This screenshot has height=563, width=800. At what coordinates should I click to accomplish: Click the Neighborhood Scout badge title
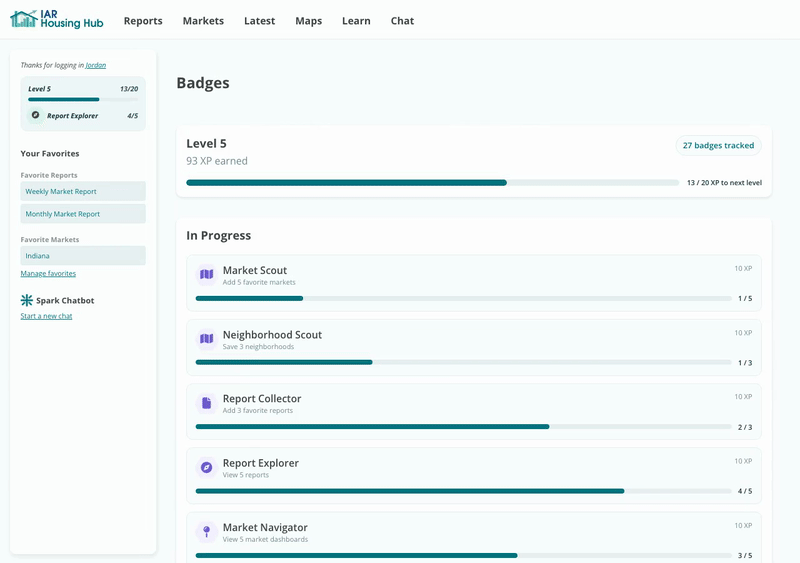click(272, 335)
